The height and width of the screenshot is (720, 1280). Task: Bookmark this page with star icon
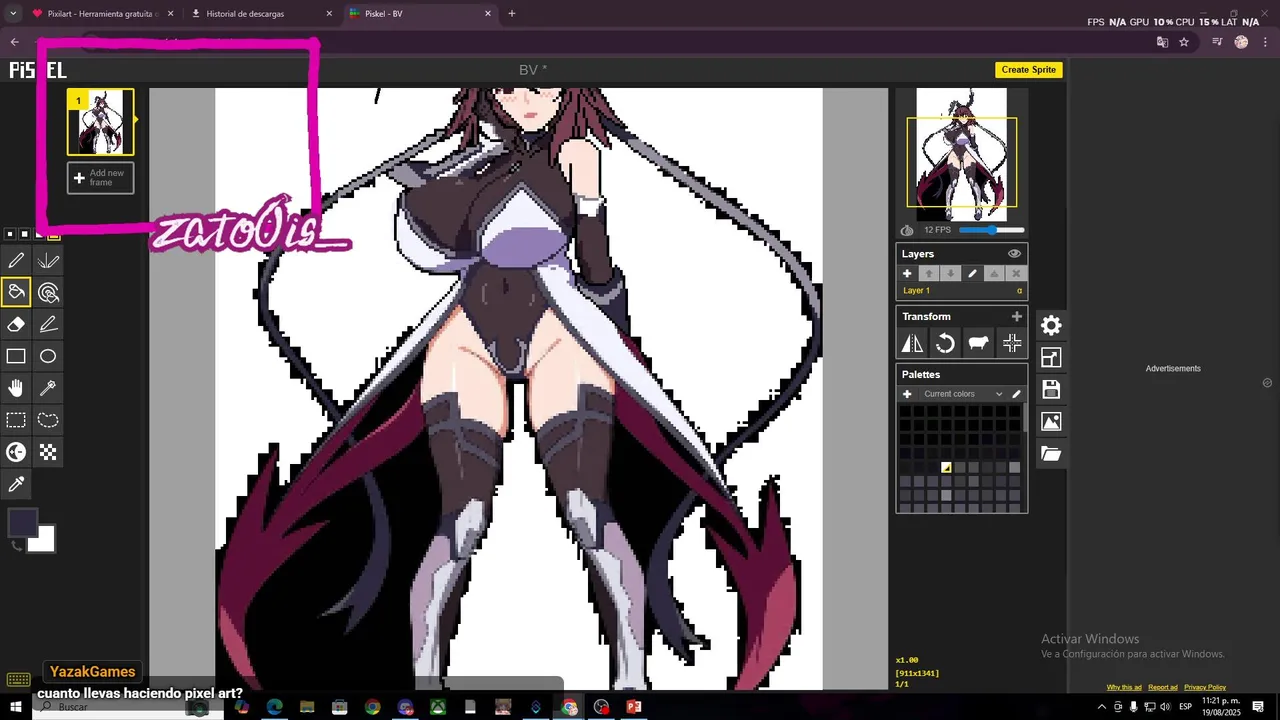tap(1184, 42)
